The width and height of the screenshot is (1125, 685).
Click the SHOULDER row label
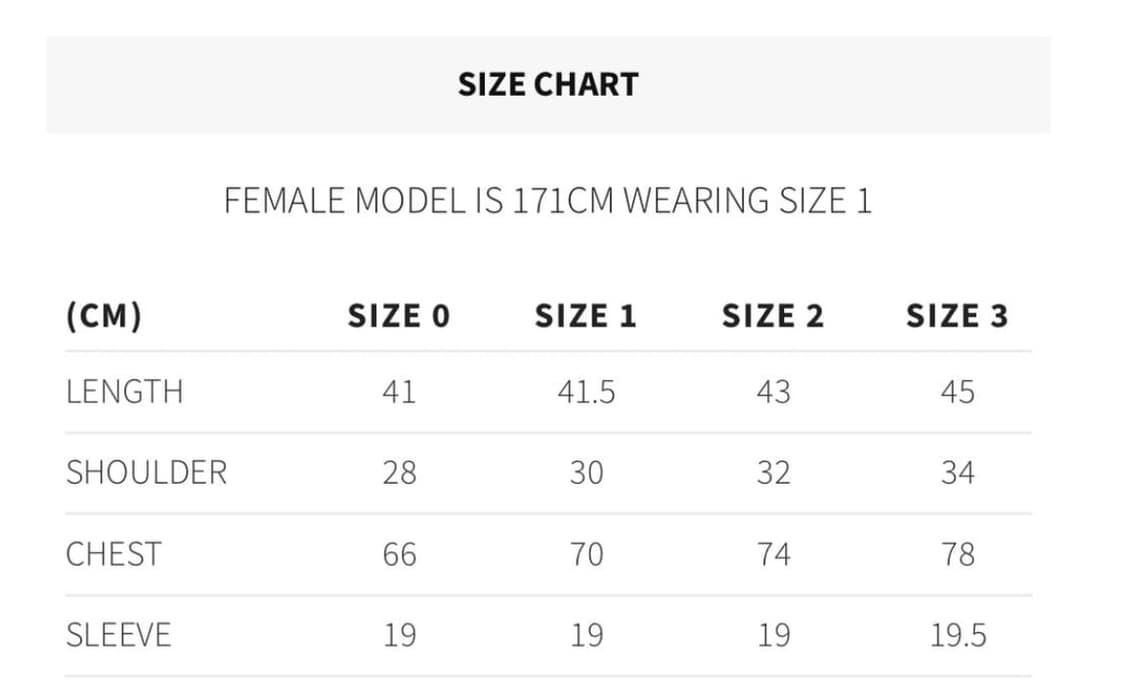pyautogui.click(x=146, y=473)
